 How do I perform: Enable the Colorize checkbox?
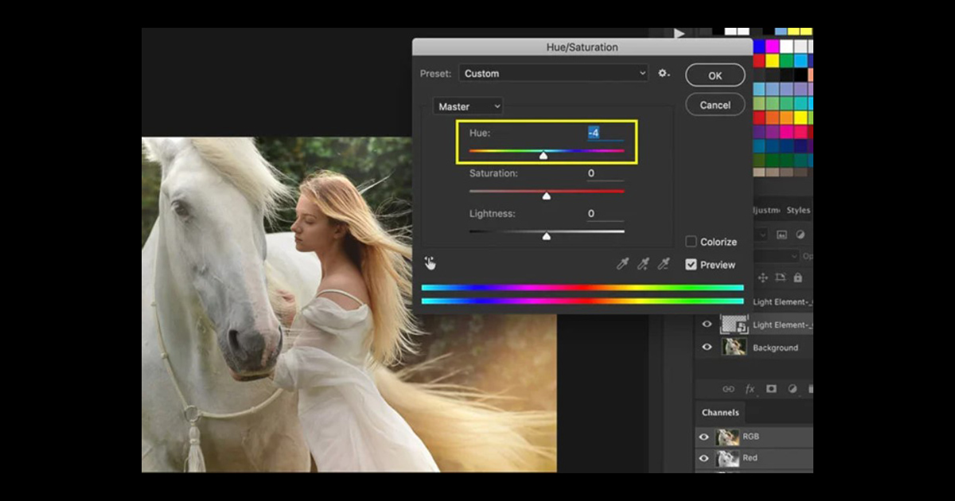(x=691, y=242)
